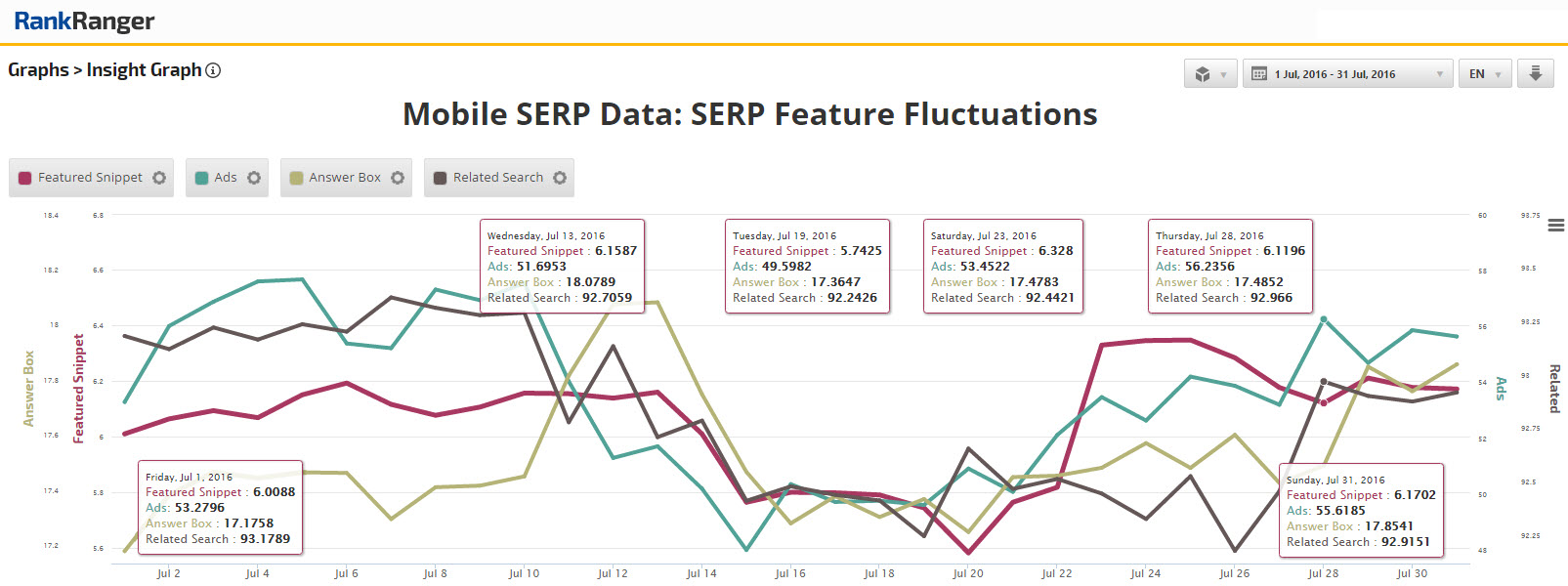The height and width of the screenshot is (586, 1568).
Task: Select Insight Graph breadcrumb item
Action: click(144, 70)
